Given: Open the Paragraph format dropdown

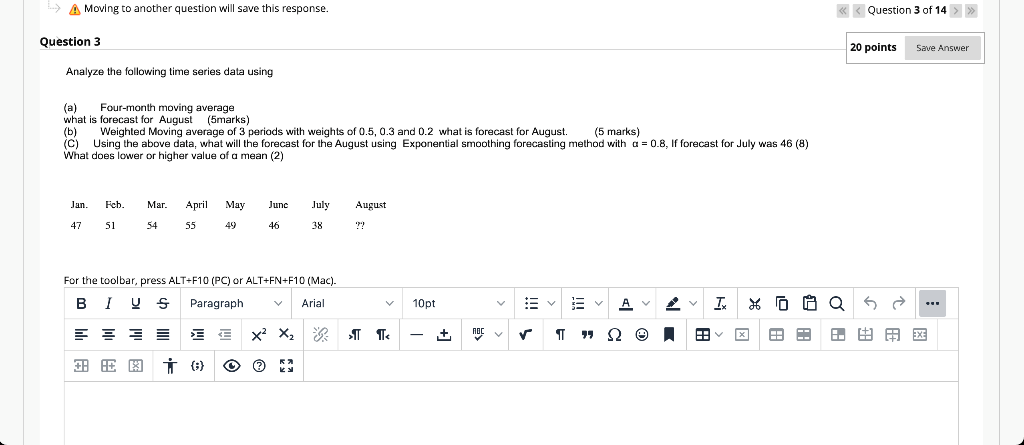Looking at the screenshot, I should click(x=236, y=303).
